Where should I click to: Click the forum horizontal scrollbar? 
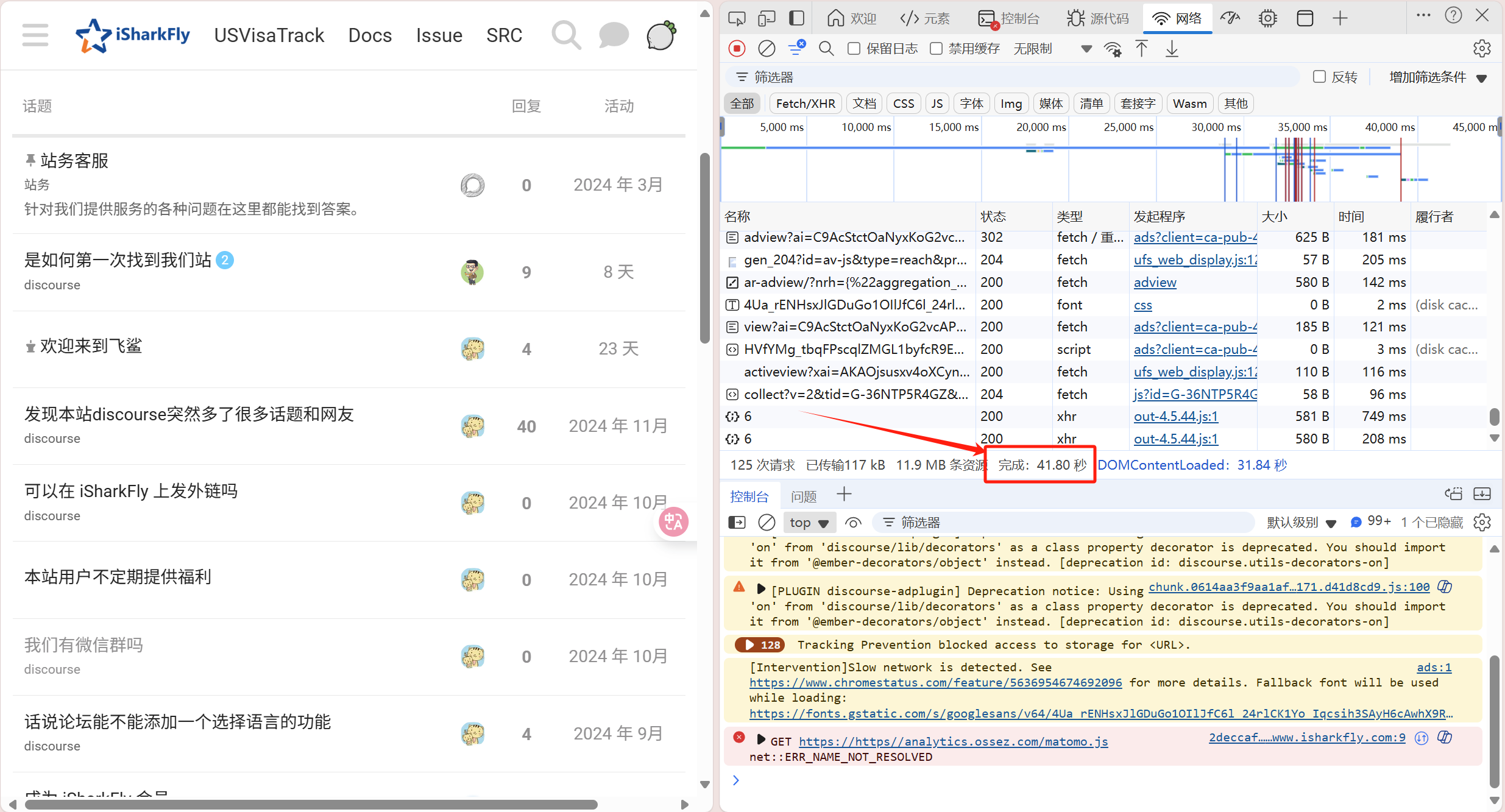pyautogui.click(x=311, y=805)
